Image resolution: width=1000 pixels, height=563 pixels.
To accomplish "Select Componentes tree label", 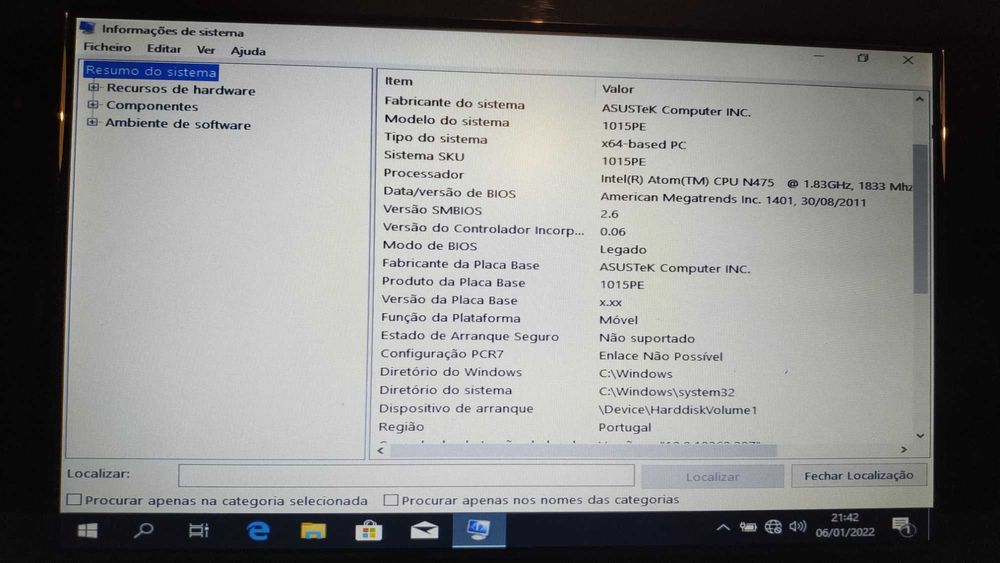I will click(x=152, y=106).
